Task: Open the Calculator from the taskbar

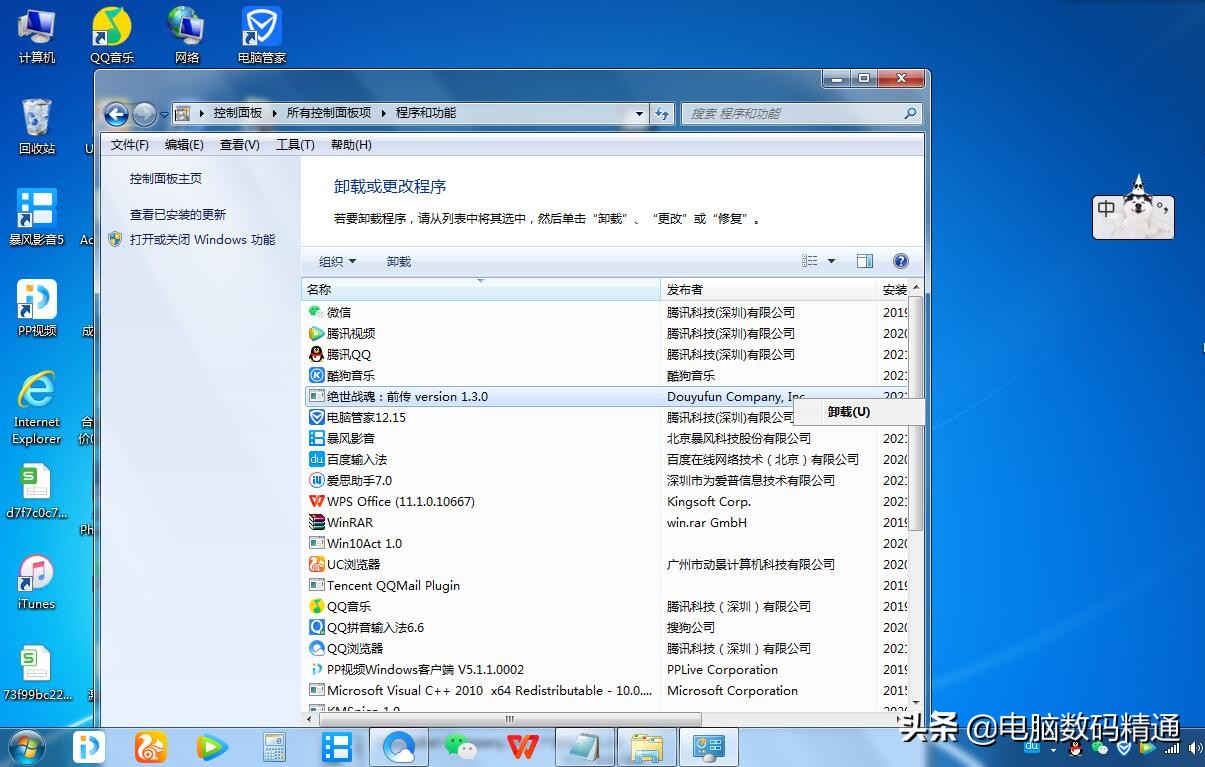Action: click(x=274, y=747)
